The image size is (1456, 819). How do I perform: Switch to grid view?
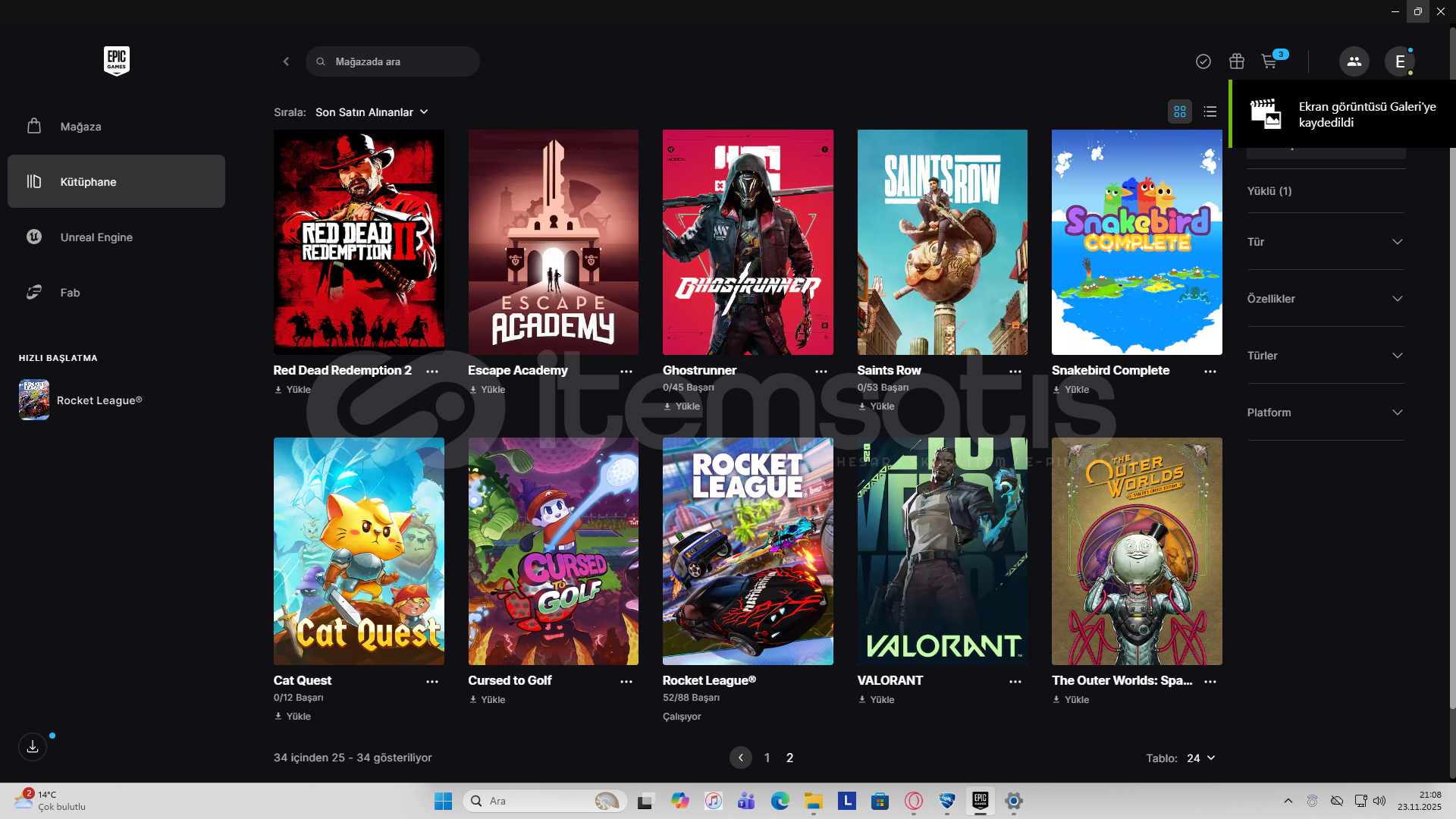point(1180,111)
